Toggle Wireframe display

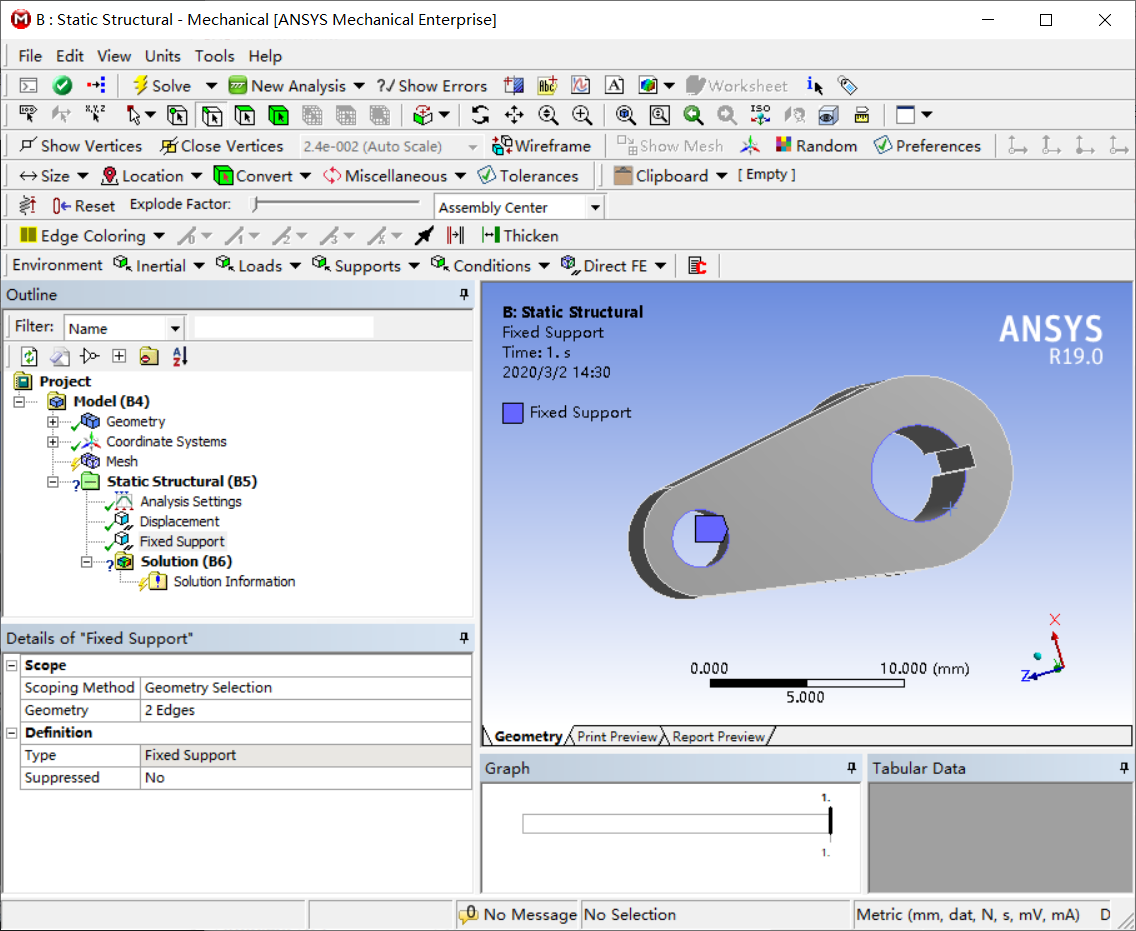click(541, 146)
